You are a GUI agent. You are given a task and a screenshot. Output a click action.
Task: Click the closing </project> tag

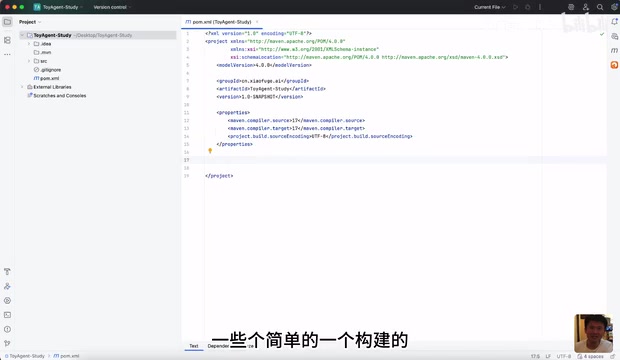[219, 176]
